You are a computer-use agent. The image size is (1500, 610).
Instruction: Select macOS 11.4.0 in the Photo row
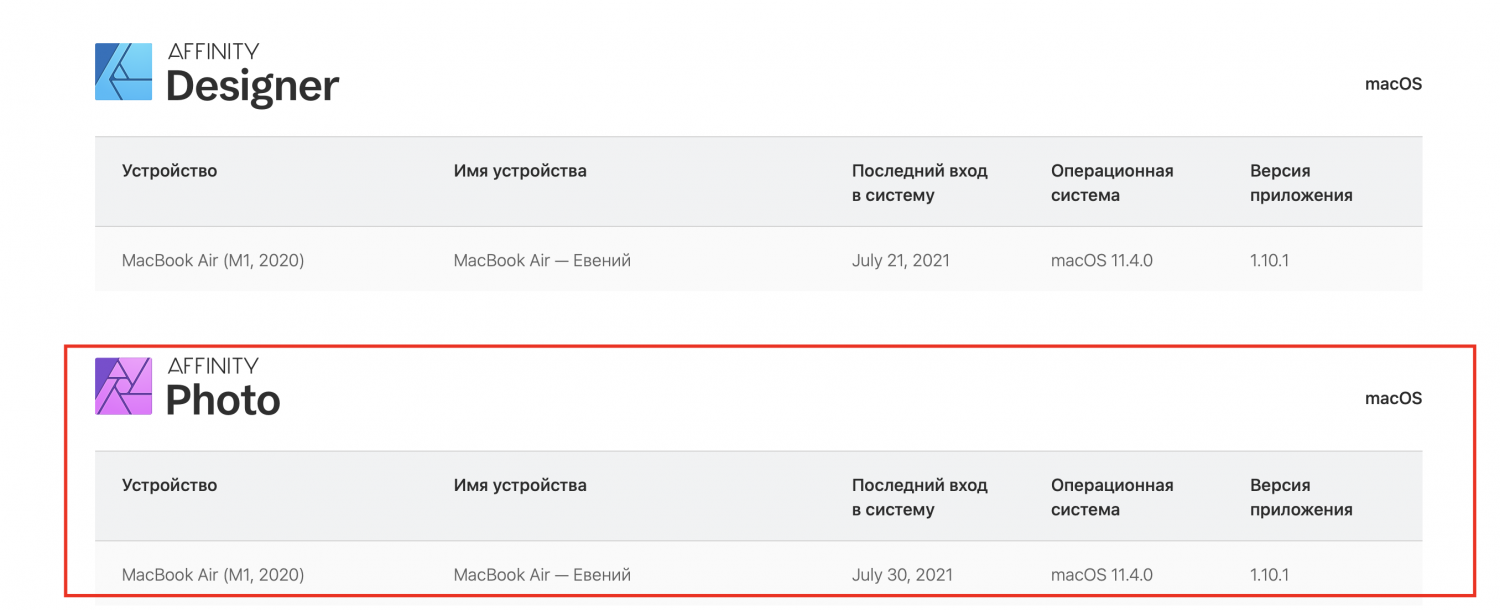pos(1101,575)
